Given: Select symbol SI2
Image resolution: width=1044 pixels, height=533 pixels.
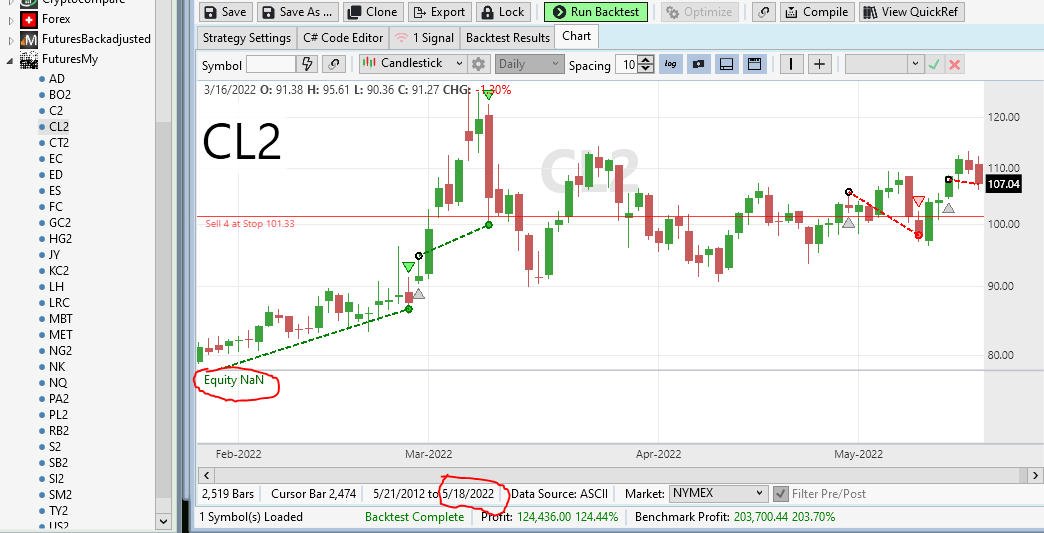Looking at the screenshot, I should coord(57,478).
